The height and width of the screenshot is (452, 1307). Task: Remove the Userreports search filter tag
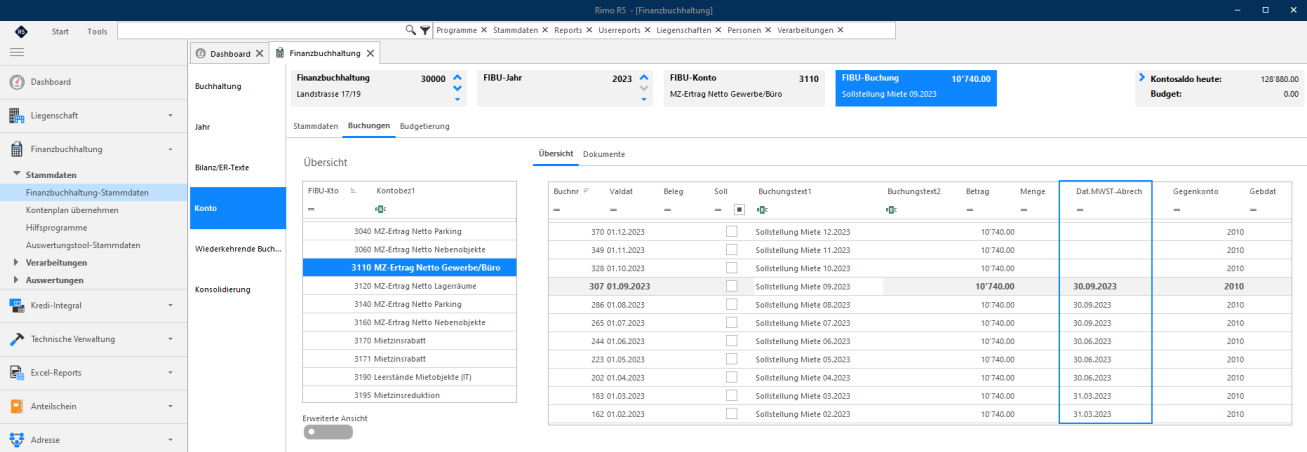647,30
